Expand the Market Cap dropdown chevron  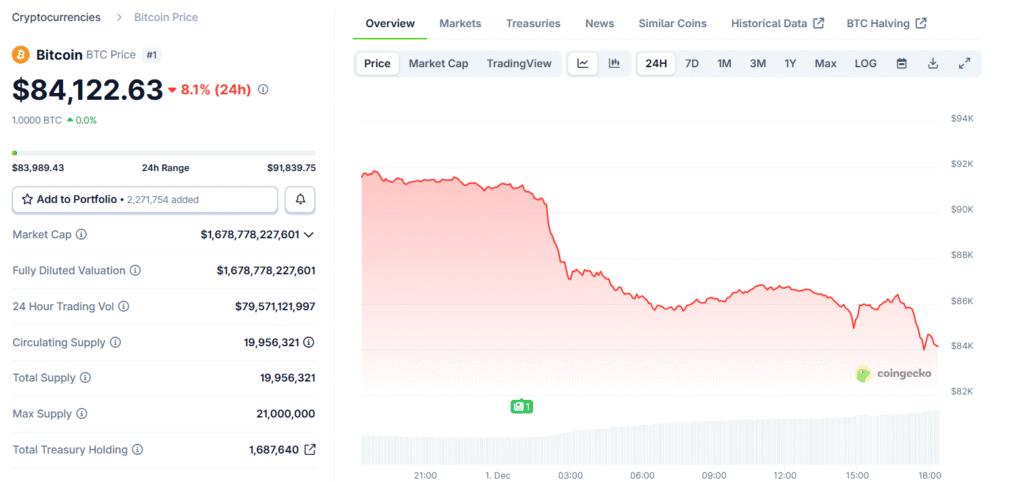tap(309, 234)
